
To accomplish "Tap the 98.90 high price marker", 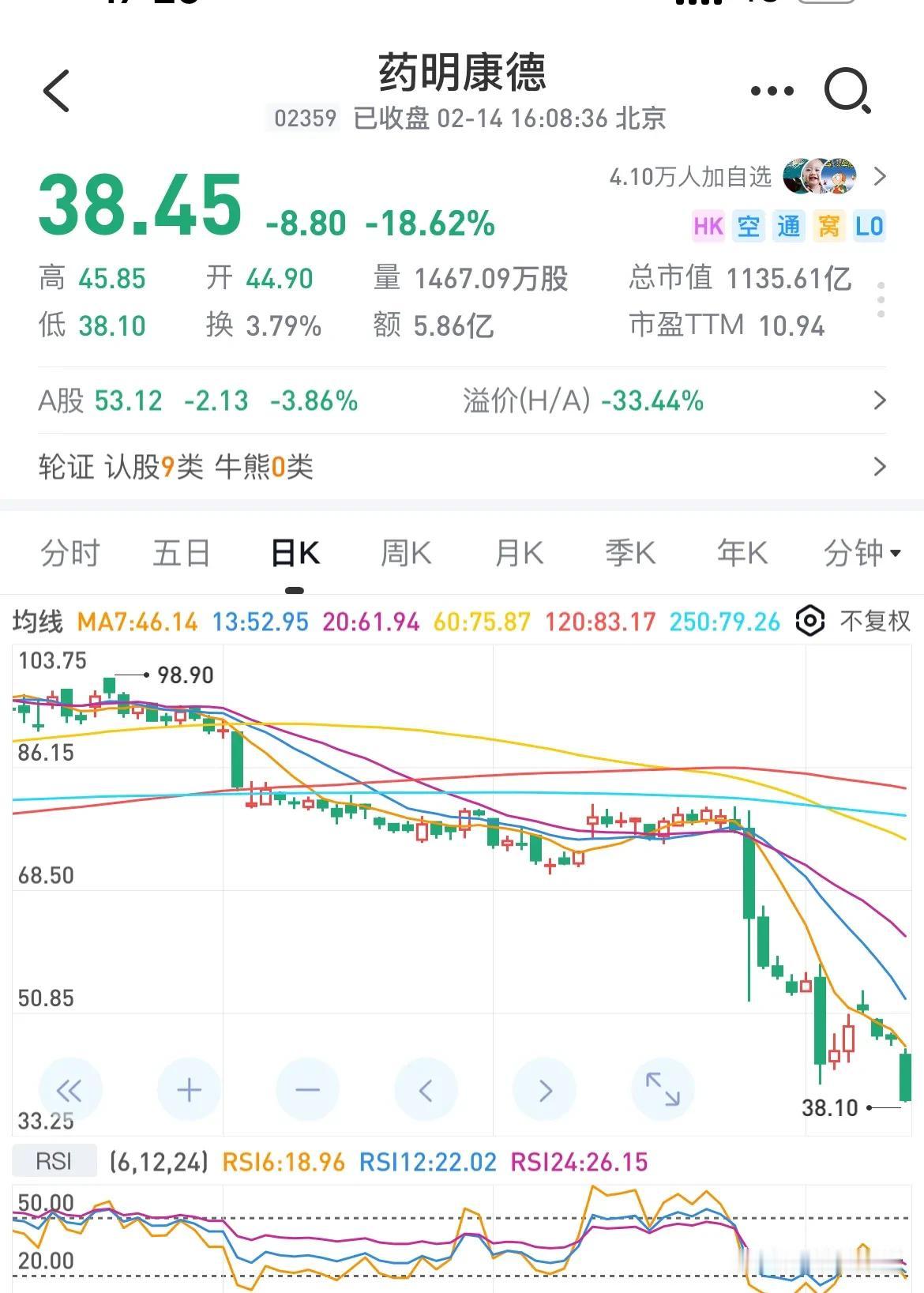I will [186, 675].
